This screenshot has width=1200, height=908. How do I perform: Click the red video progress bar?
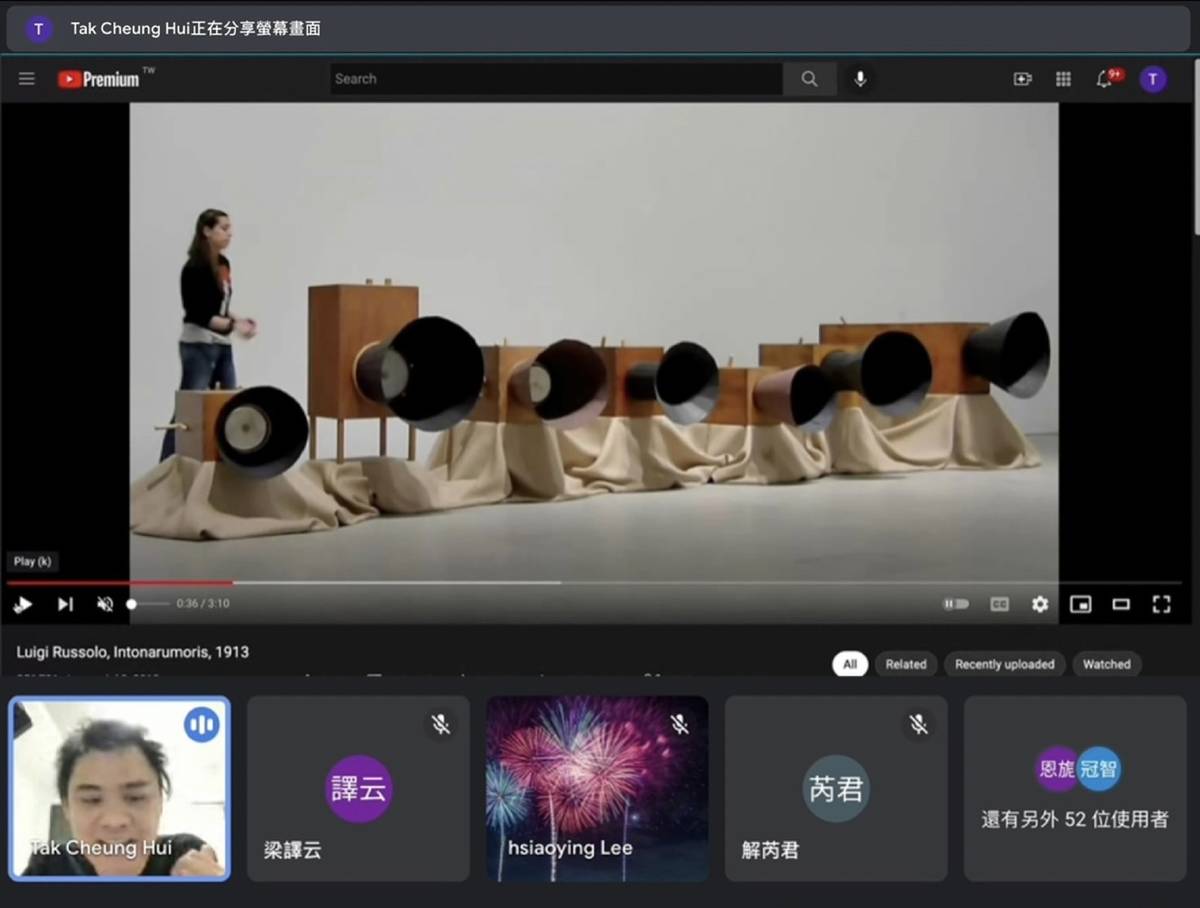click(x=120, y=582)
